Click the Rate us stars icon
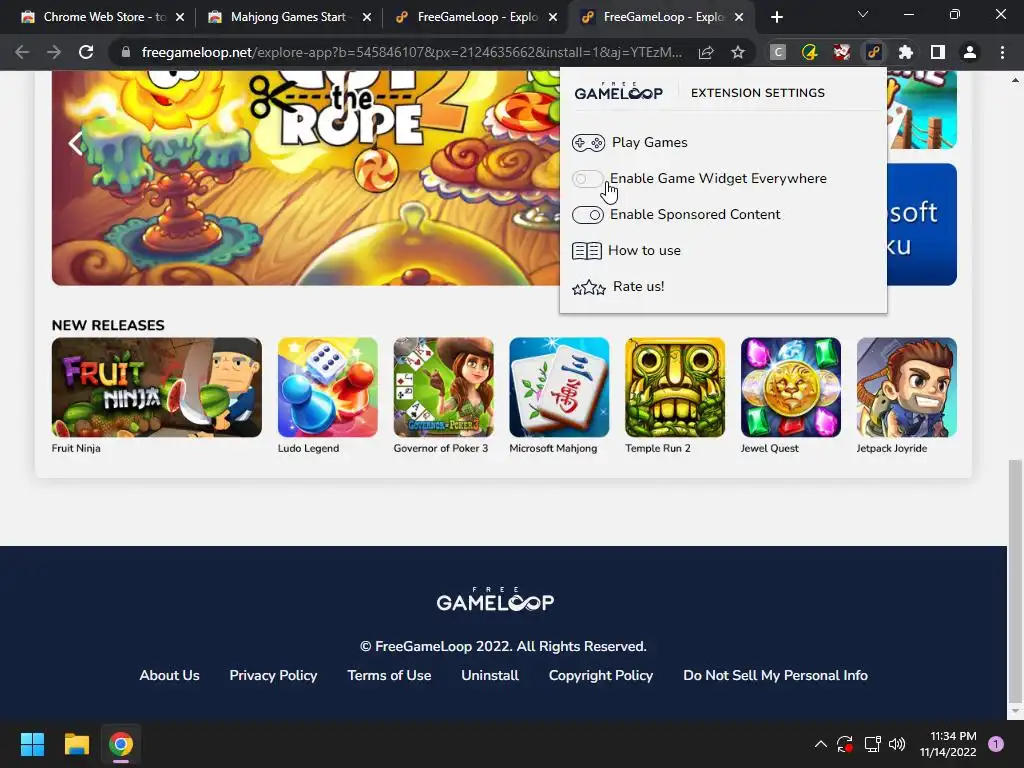 [x=588, y=287]
